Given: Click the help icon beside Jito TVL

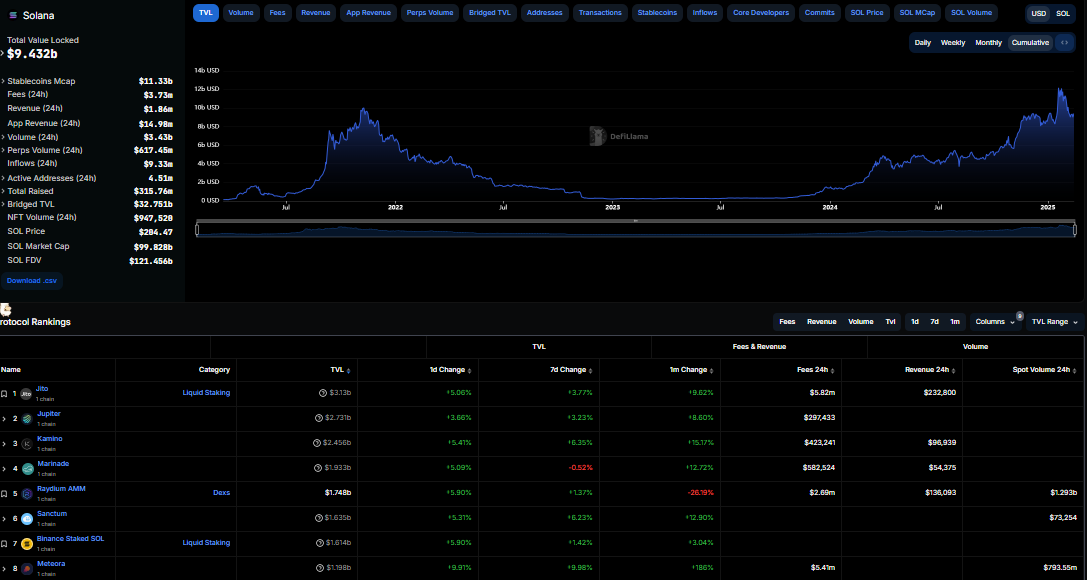Looking at the screenshot, I should pyautogui.click(x=322, y=393).
